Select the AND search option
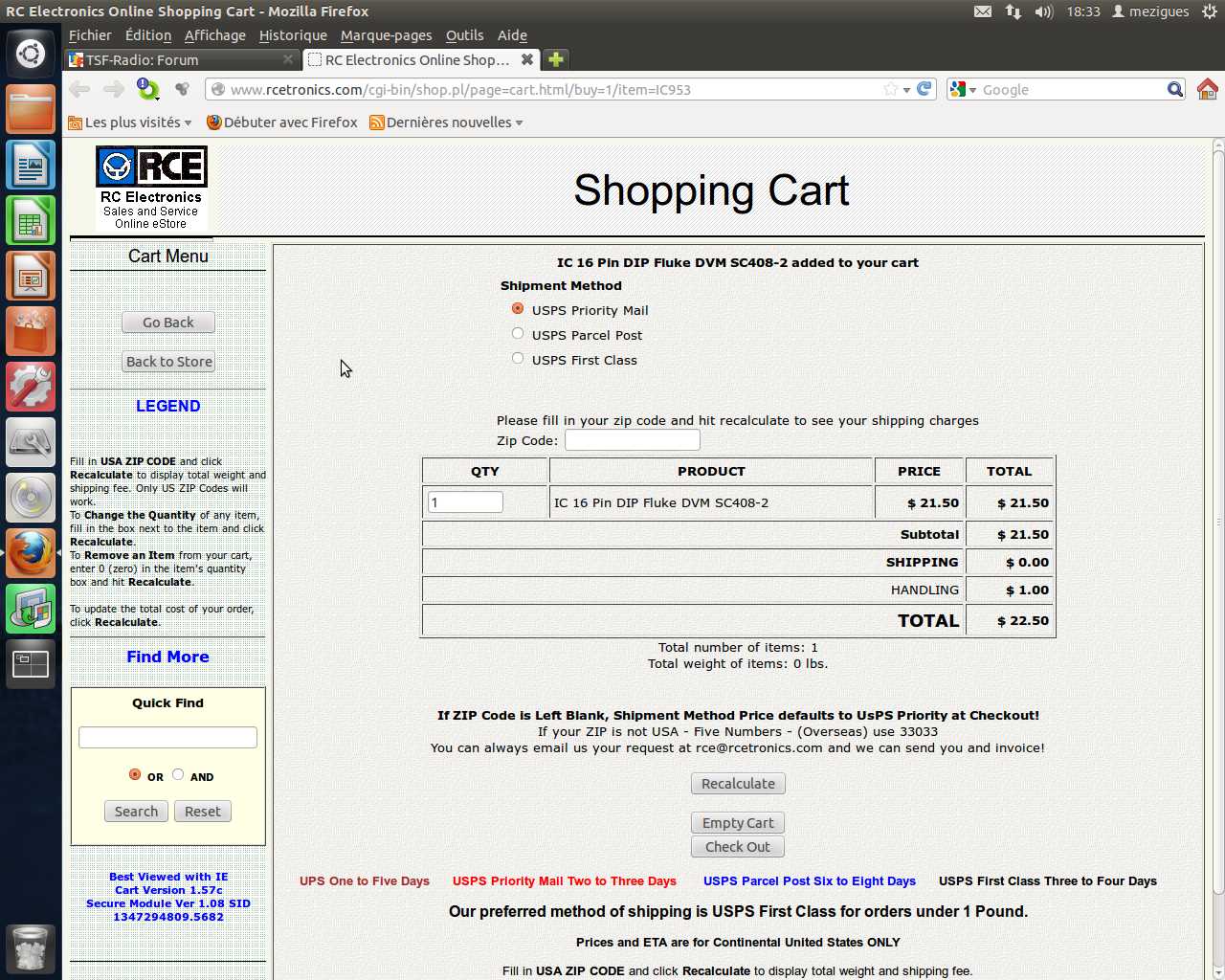This screenshot has width=1225, height=980. [178, 774]
